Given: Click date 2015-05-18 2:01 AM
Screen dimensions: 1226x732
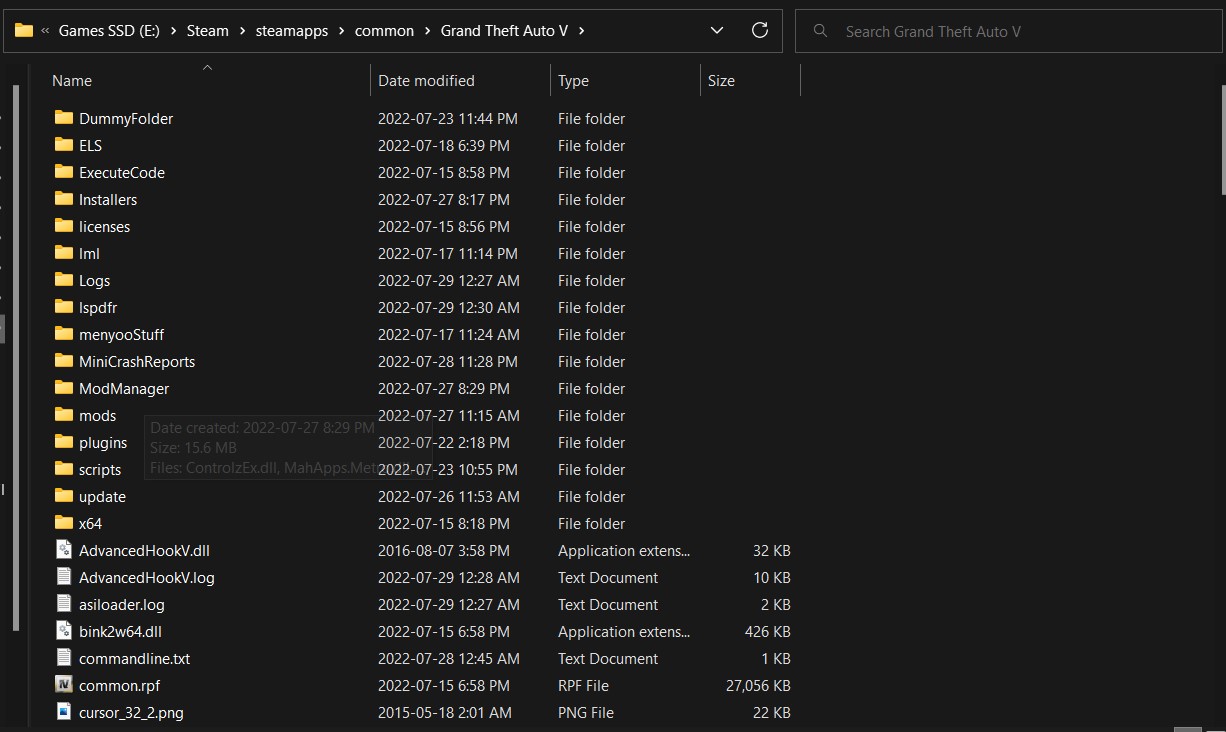Looking at the screenshot, I should point(445,713).
